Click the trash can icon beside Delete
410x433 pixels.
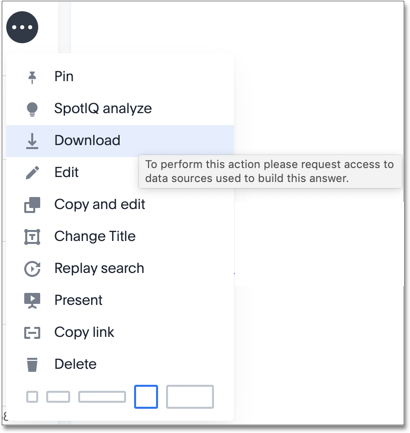pyautogui.click(x=32, y=364)
